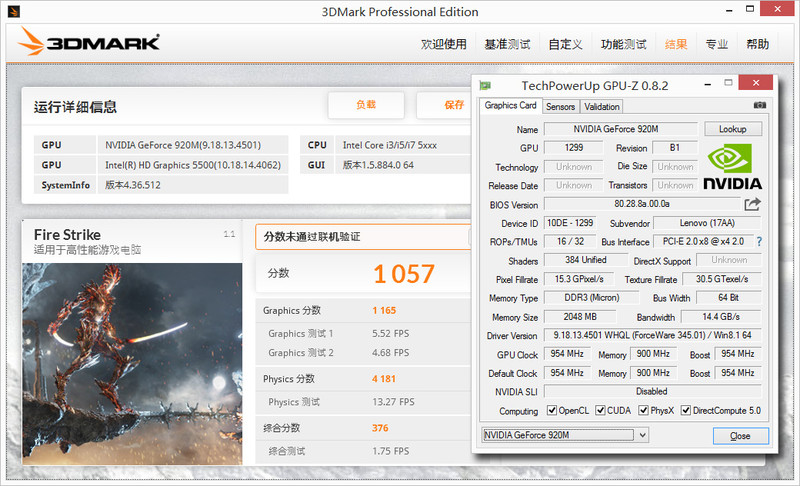
Task: Click the GPU-Z screenshot camera icon
Action: pos(760,105)
